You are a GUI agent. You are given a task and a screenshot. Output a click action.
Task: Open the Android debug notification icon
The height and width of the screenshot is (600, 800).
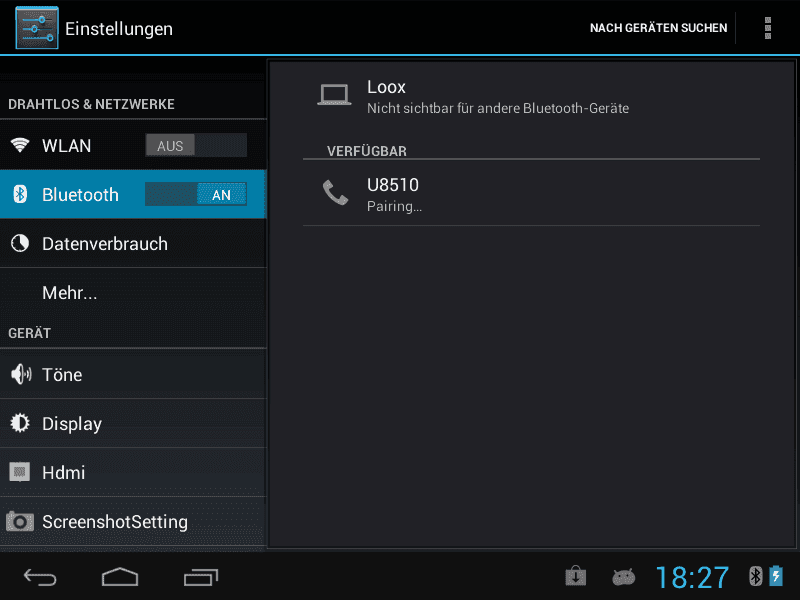(x=623, y=577)
